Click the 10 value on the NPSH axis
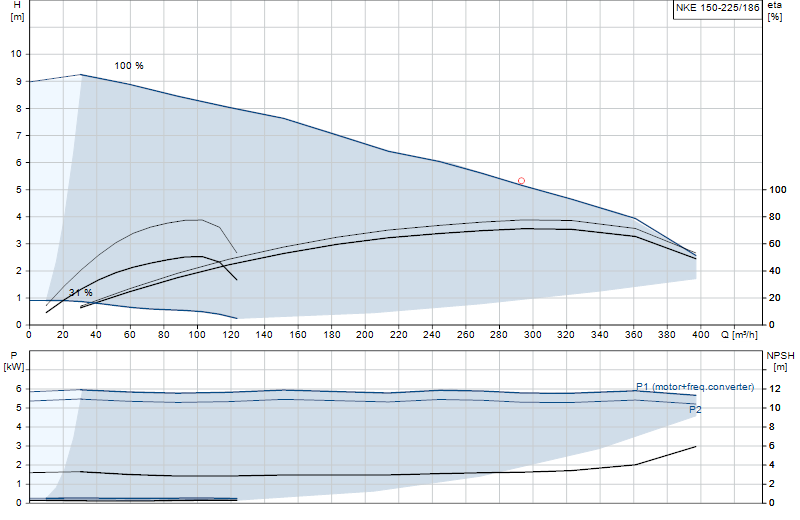The image size is (800, 520). coord(774,408)
